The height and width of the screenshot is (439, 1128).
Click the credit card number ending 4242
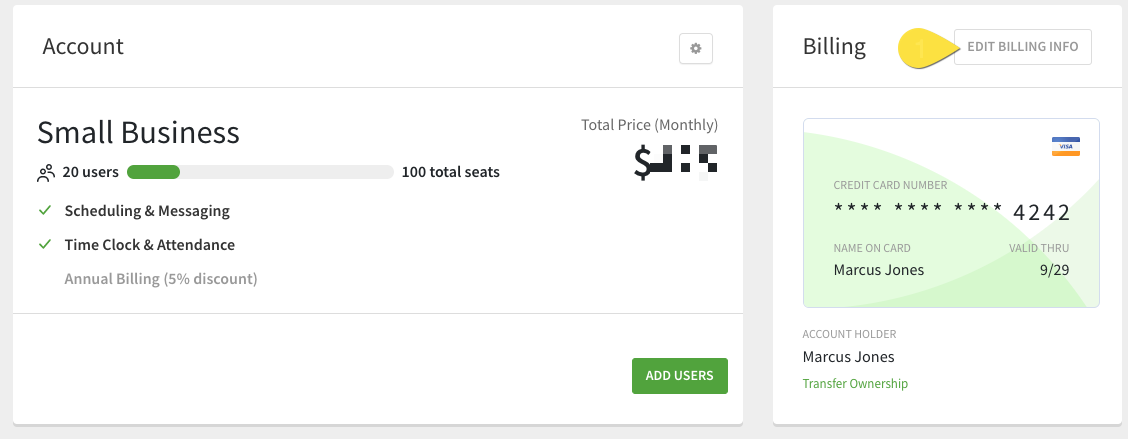[x=952, y=212]
